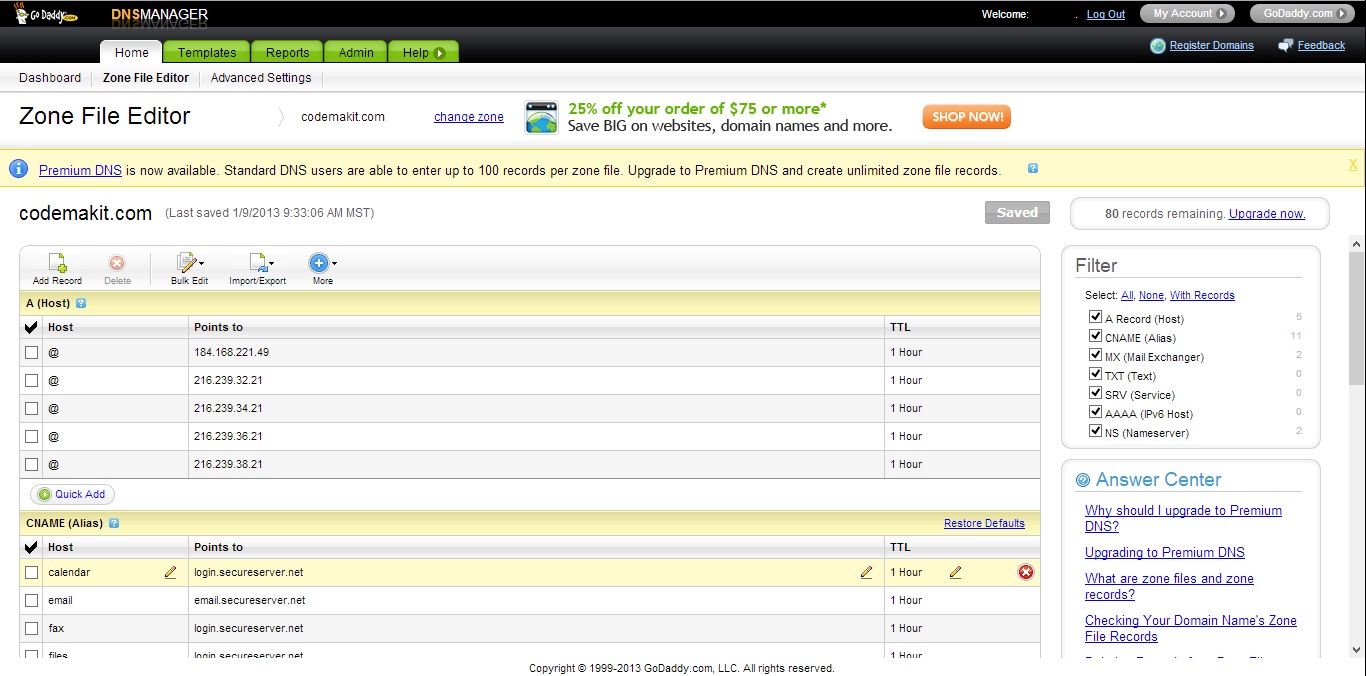The height and width of the screenshot is (676, 1366).
Task: Open the More plus icon menu
Action: (x=319, y=263)
